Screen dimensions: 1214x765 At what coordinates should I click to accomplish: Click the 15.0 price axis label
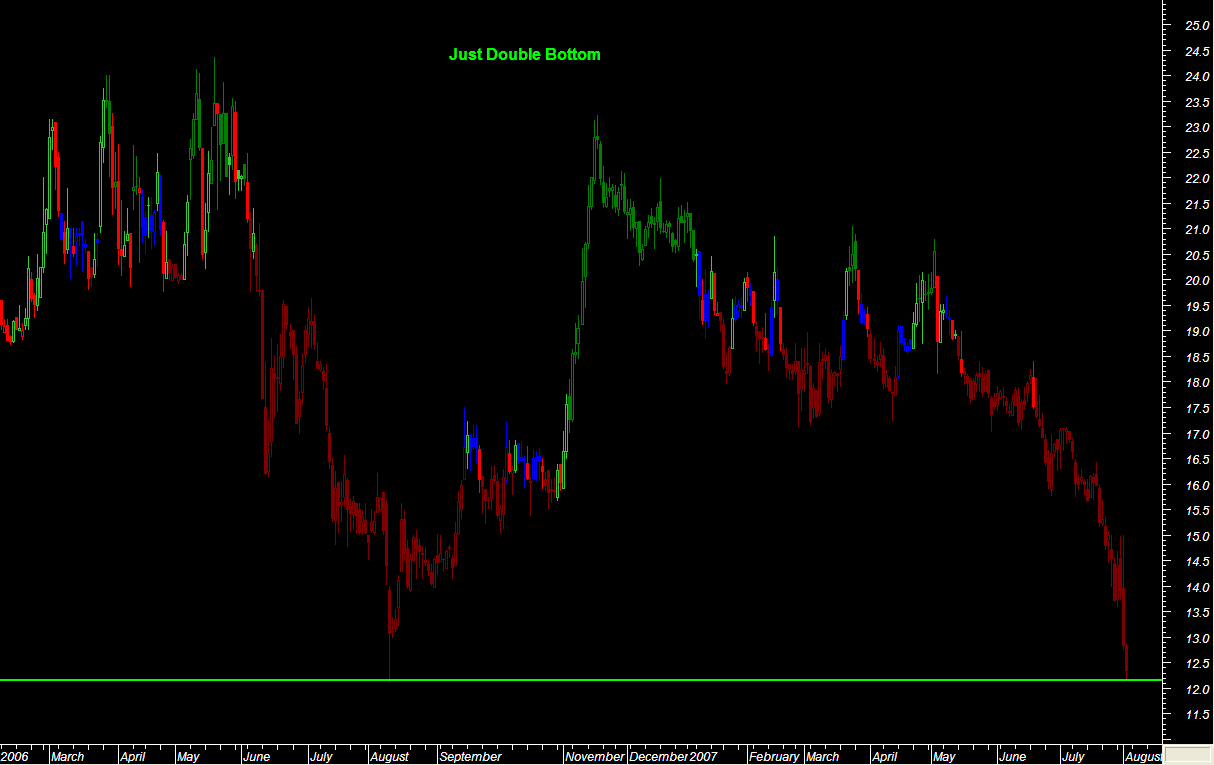coord(1198,537)
